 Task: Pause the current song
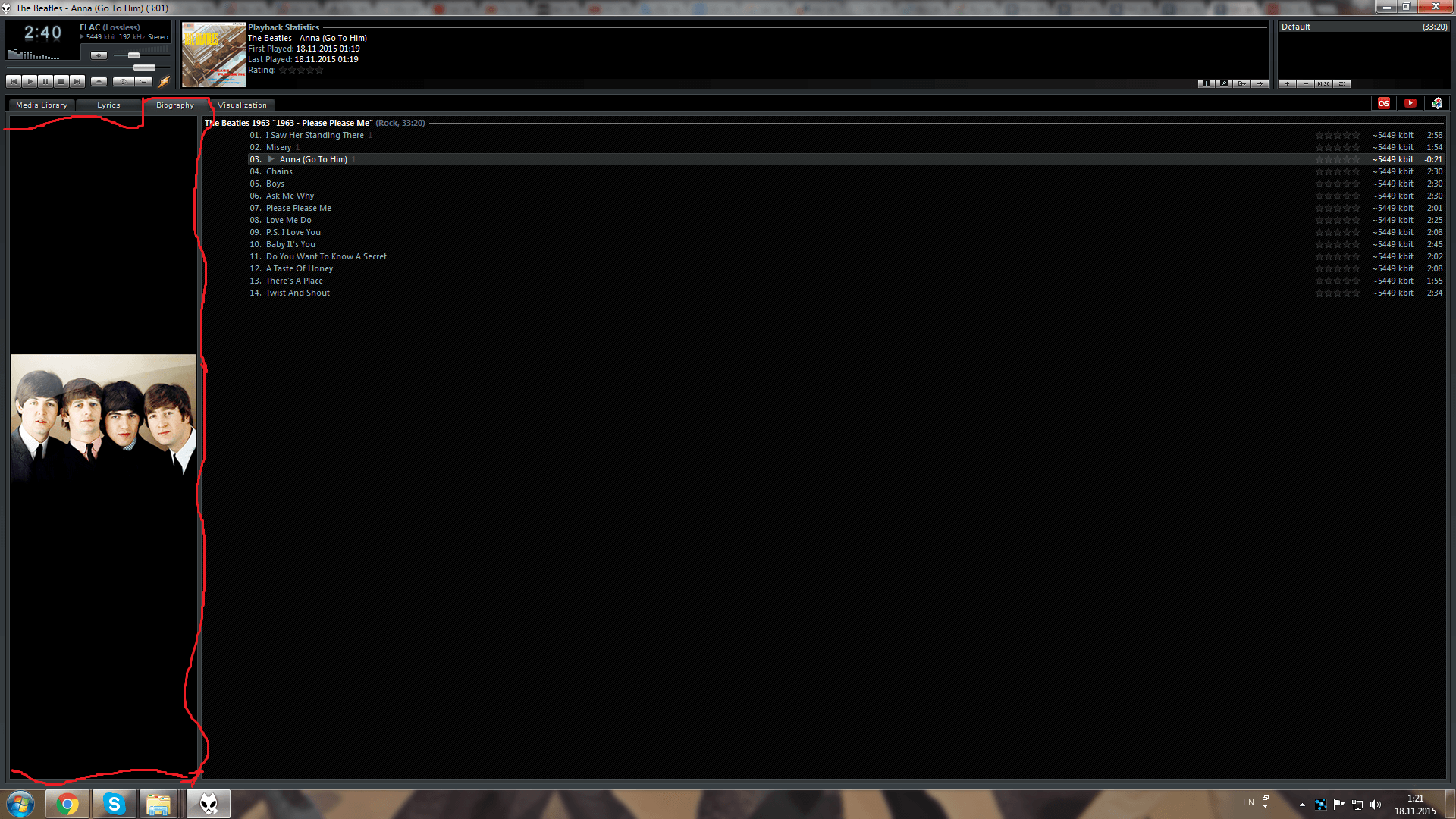45,81
